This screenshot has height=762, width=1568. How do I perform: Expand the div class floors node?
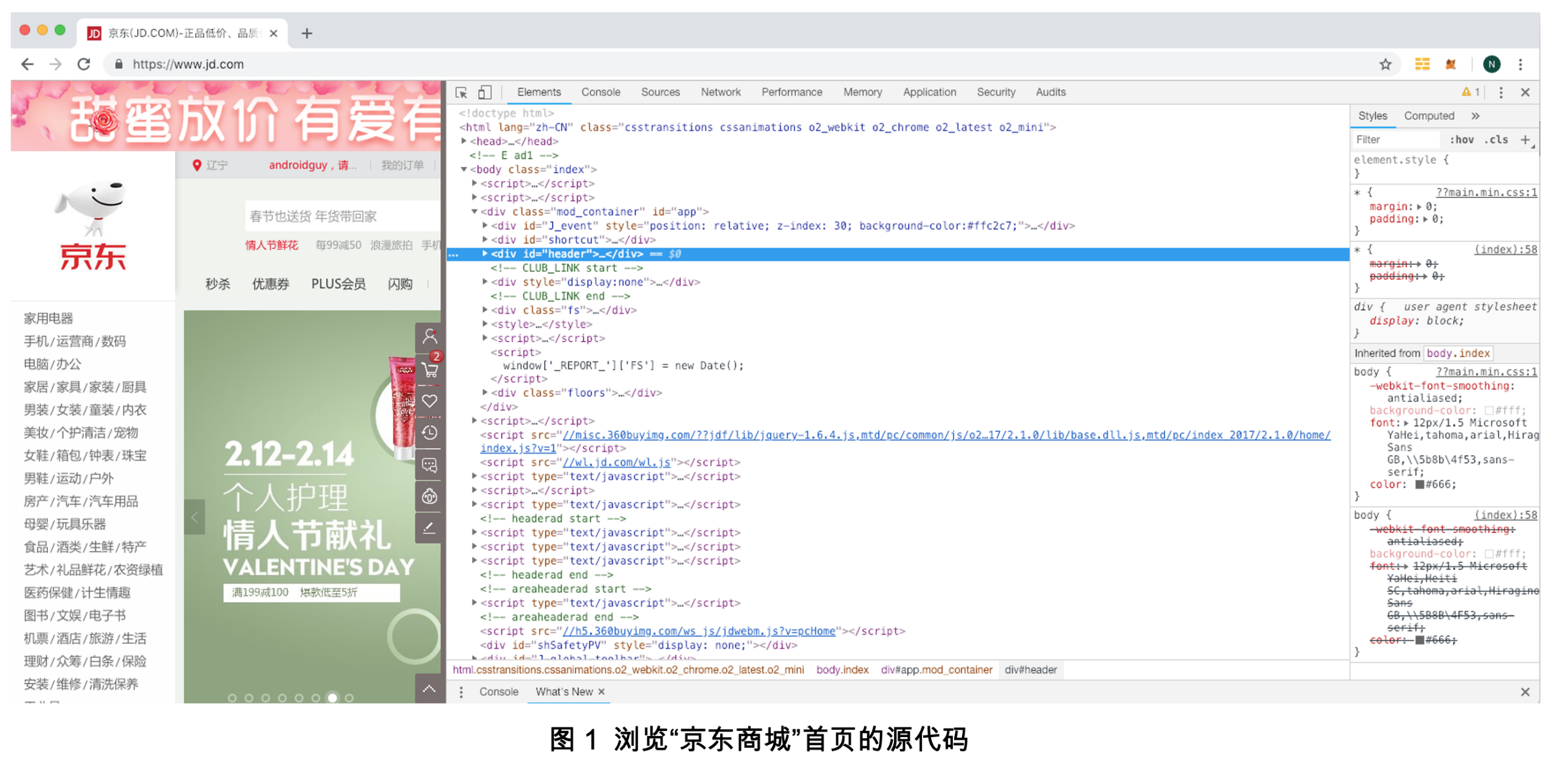(x=485, y=393)
